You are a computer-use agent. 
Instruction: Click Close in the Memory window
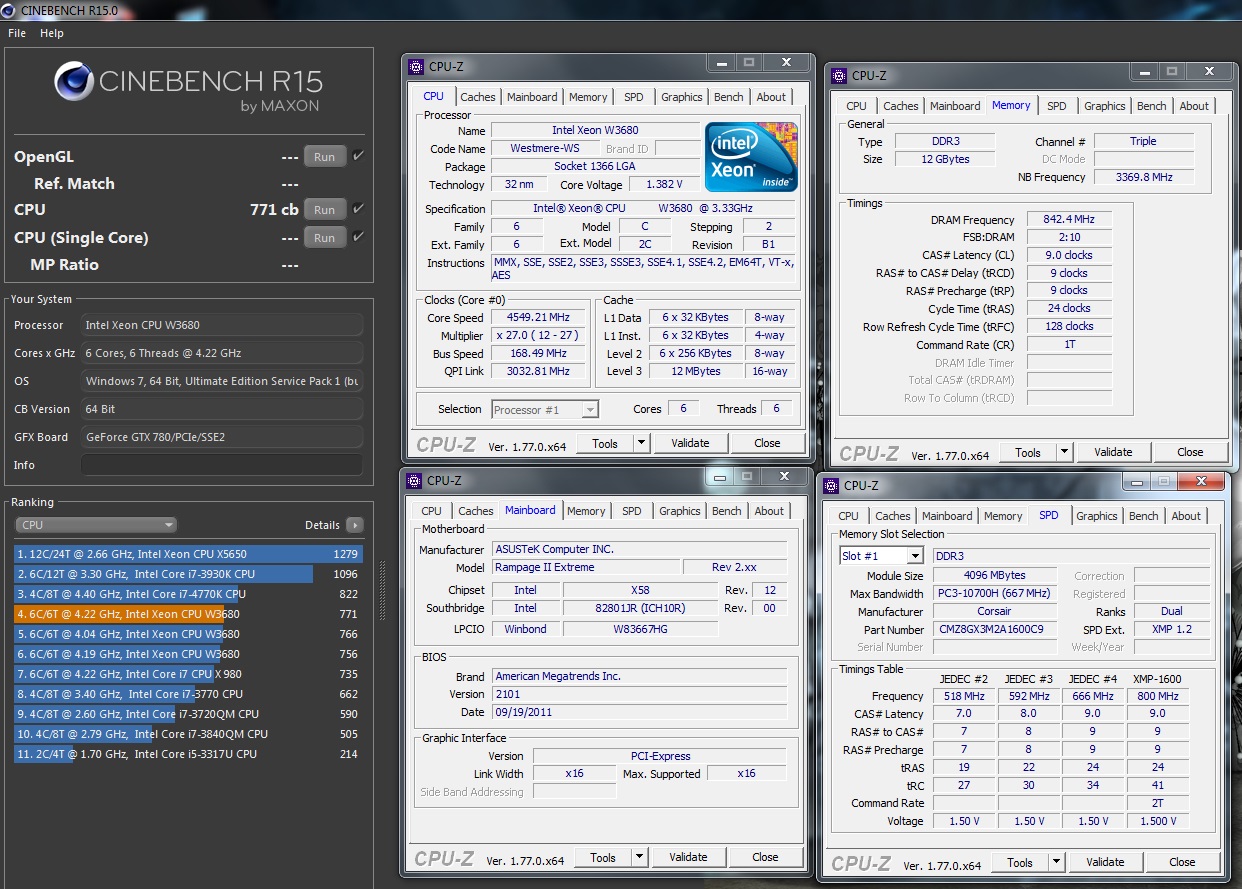(x=1190, y=452)
